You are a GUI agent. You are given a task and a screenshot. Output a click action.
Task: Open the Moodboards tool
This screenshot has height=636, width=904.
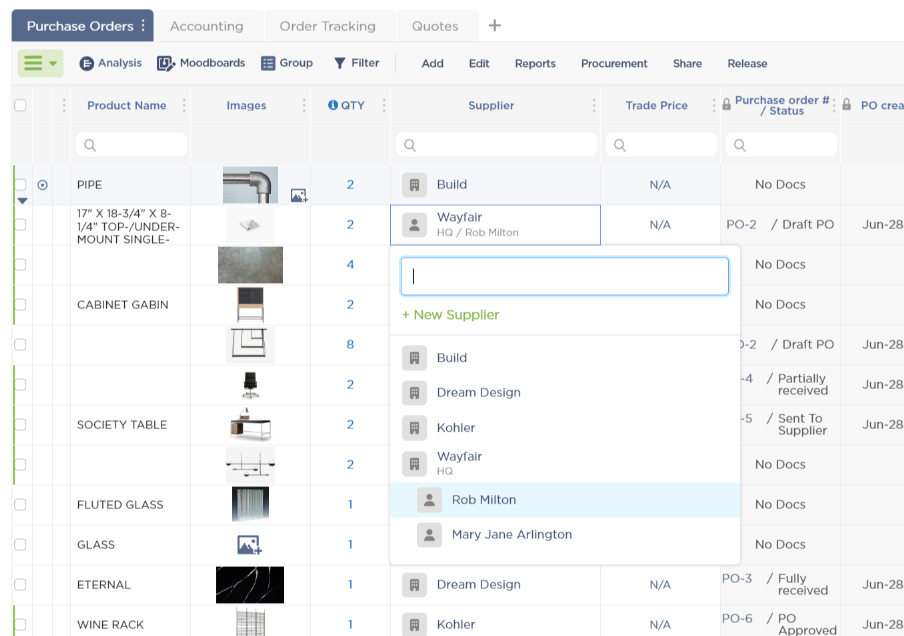tap(201, 63)
